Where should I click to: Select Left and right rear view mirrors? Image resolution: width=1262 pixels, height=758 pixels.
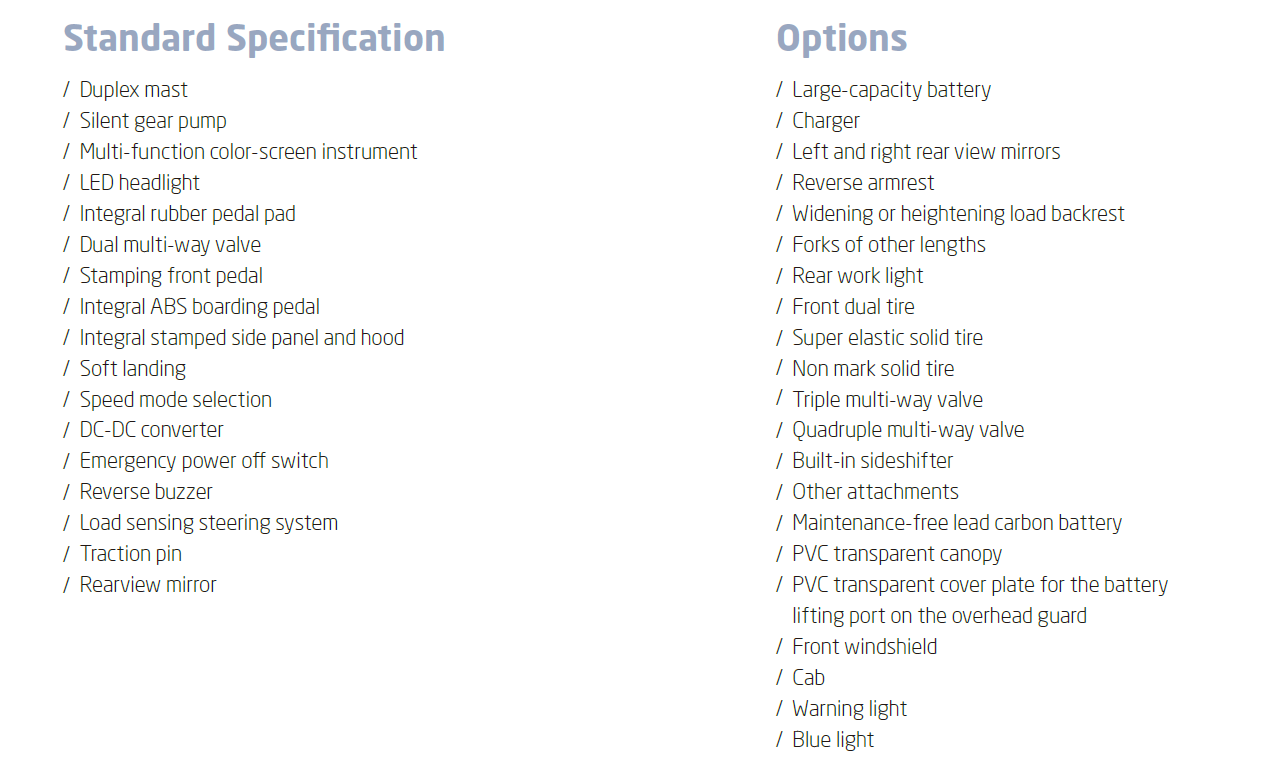(926, 152)
